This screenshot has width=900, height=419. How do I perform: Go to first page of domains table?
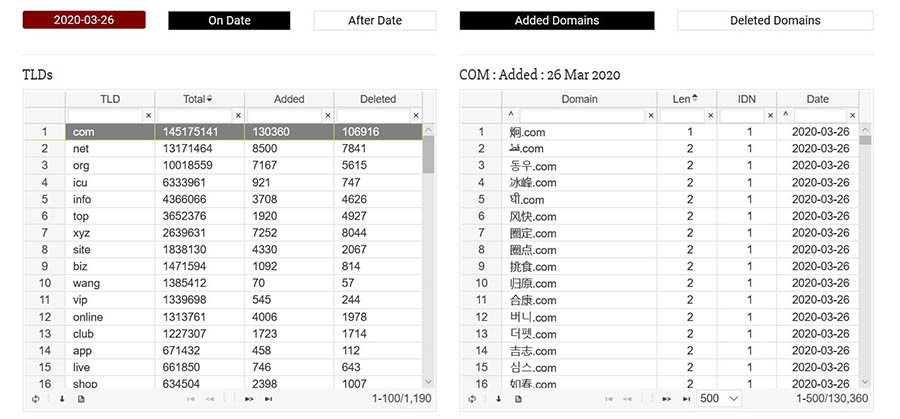pyautogui.click(x=608, y=399)
